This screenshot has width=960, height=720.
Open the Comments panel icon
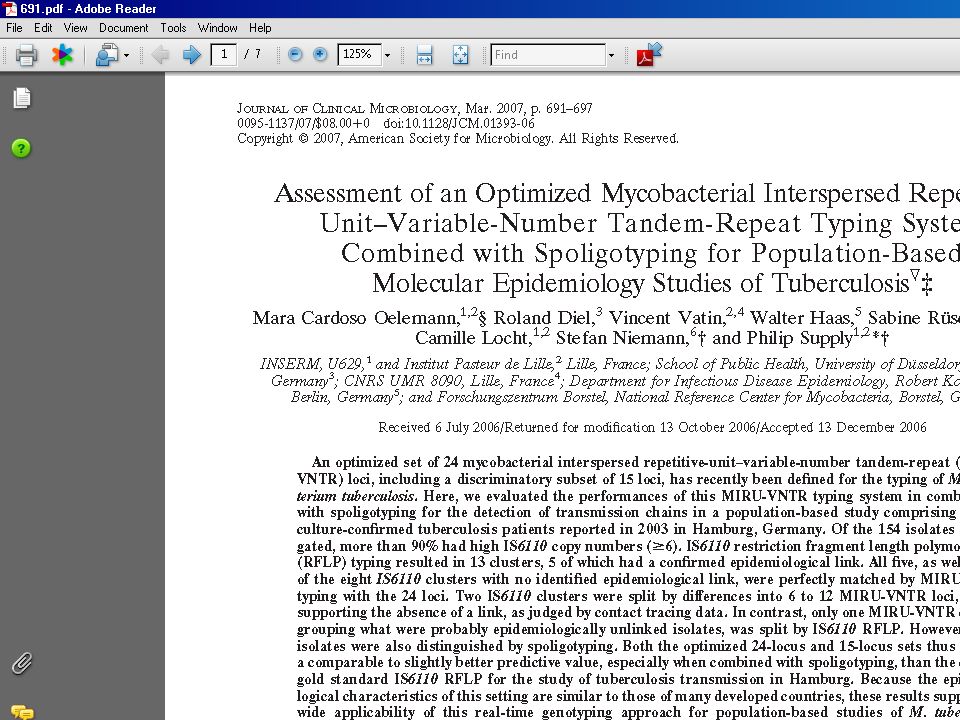point(22,712)
